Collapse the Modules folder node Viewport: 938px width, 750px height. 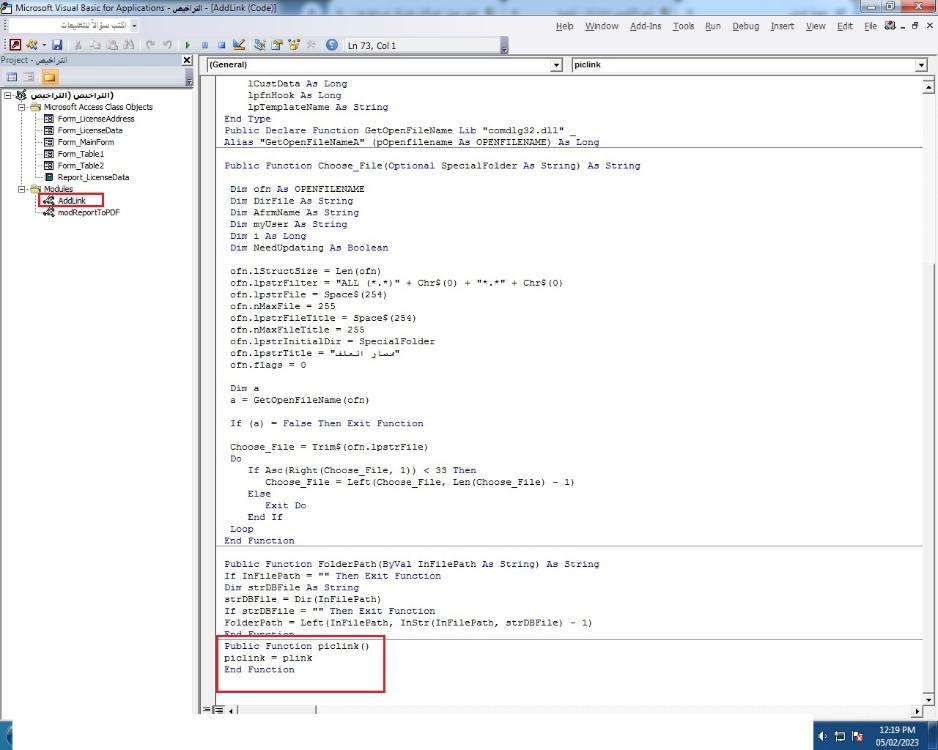[x=21, y=189]
